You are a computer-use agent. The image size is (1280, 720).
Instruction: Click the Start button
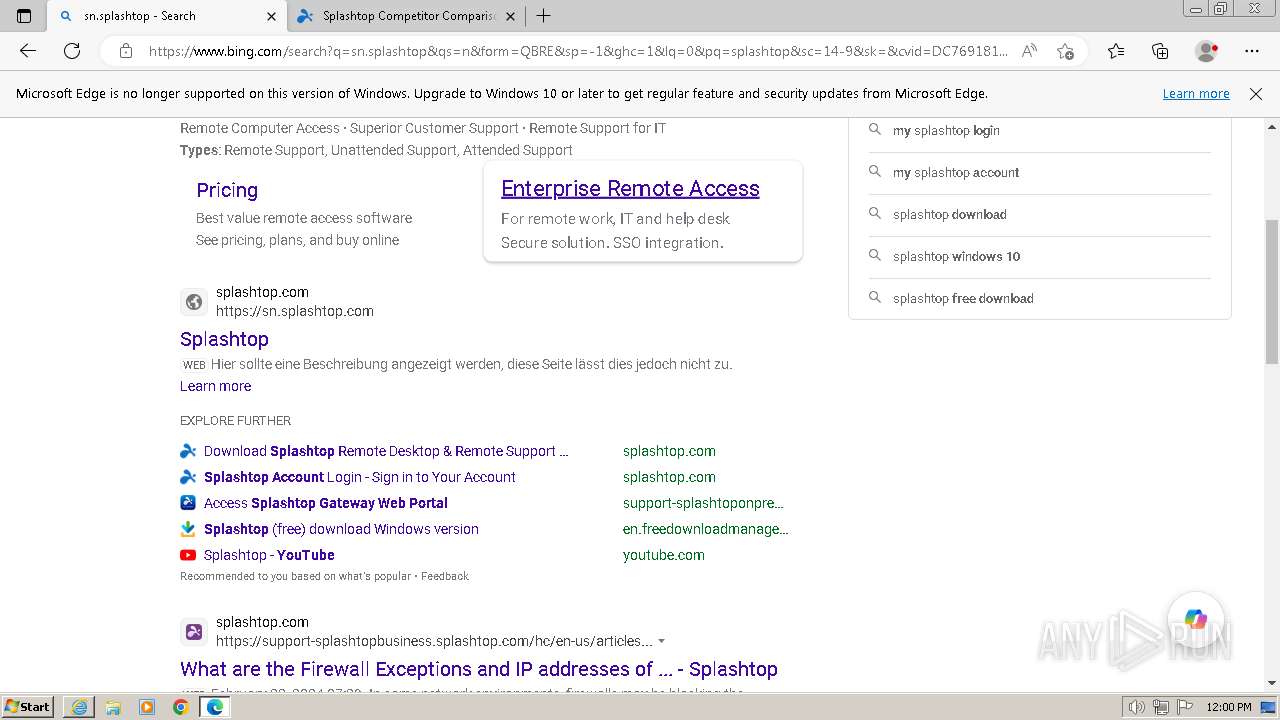(28, 707)
